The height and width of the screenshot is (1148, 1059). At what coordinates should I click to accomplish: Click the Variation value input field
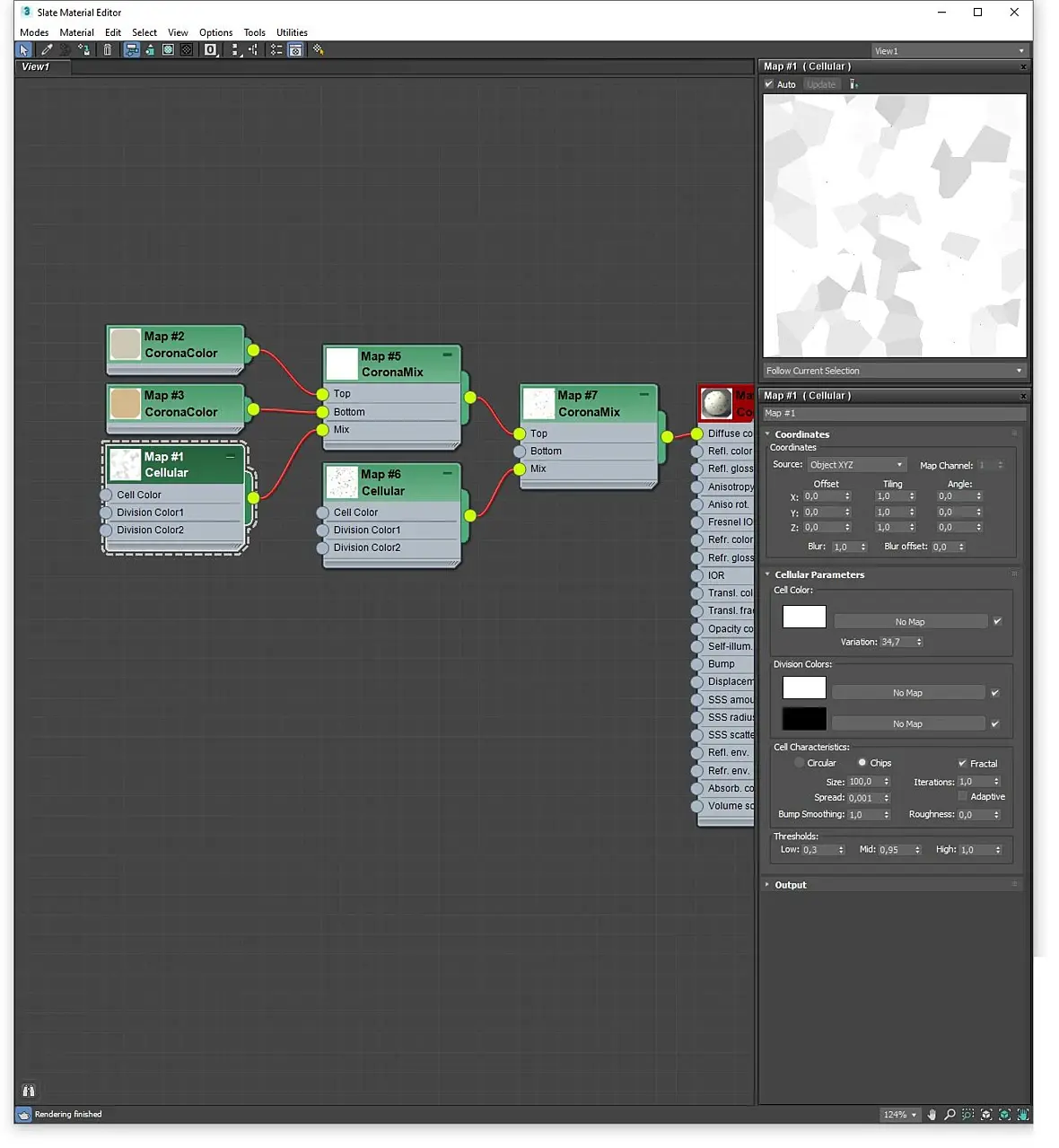896,642
